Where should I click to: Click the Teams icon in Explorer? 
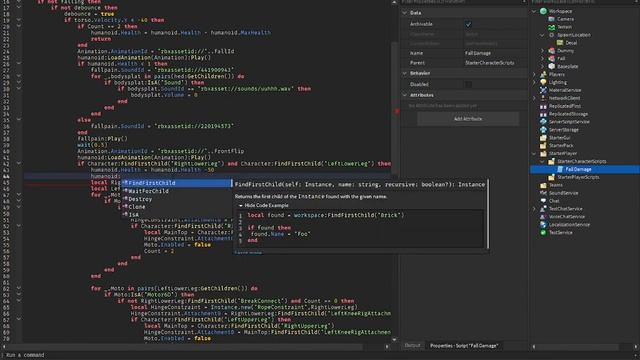(543, 185)
